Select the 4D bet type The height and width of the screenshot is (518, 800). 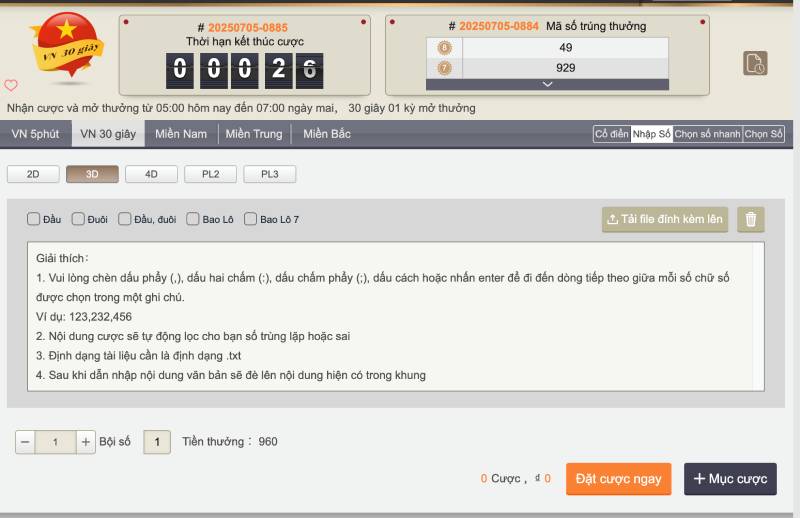click(151, 174)
